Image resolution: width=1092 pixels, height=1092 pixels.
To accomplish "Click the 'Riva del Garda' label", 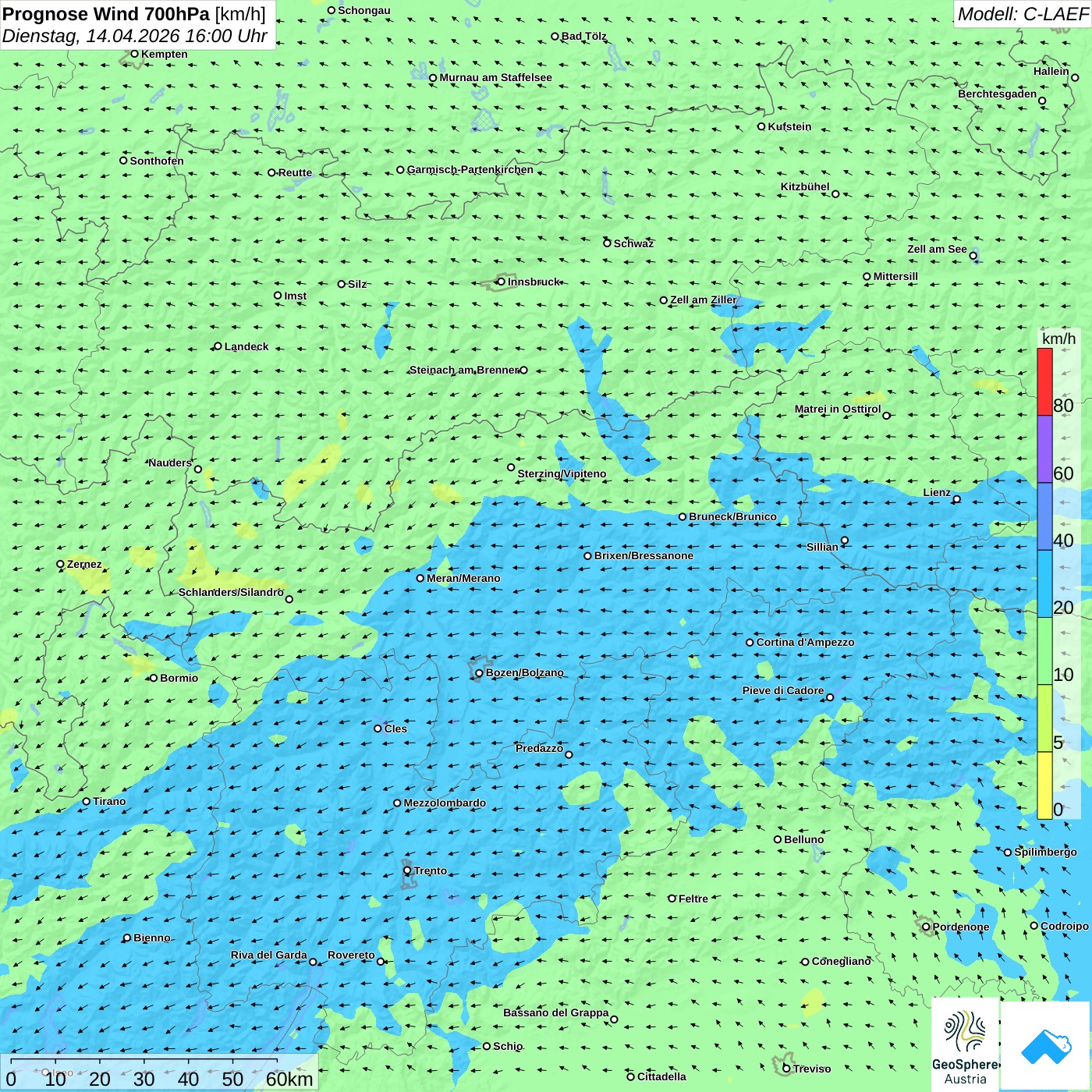I will click(x=269, y=955).
